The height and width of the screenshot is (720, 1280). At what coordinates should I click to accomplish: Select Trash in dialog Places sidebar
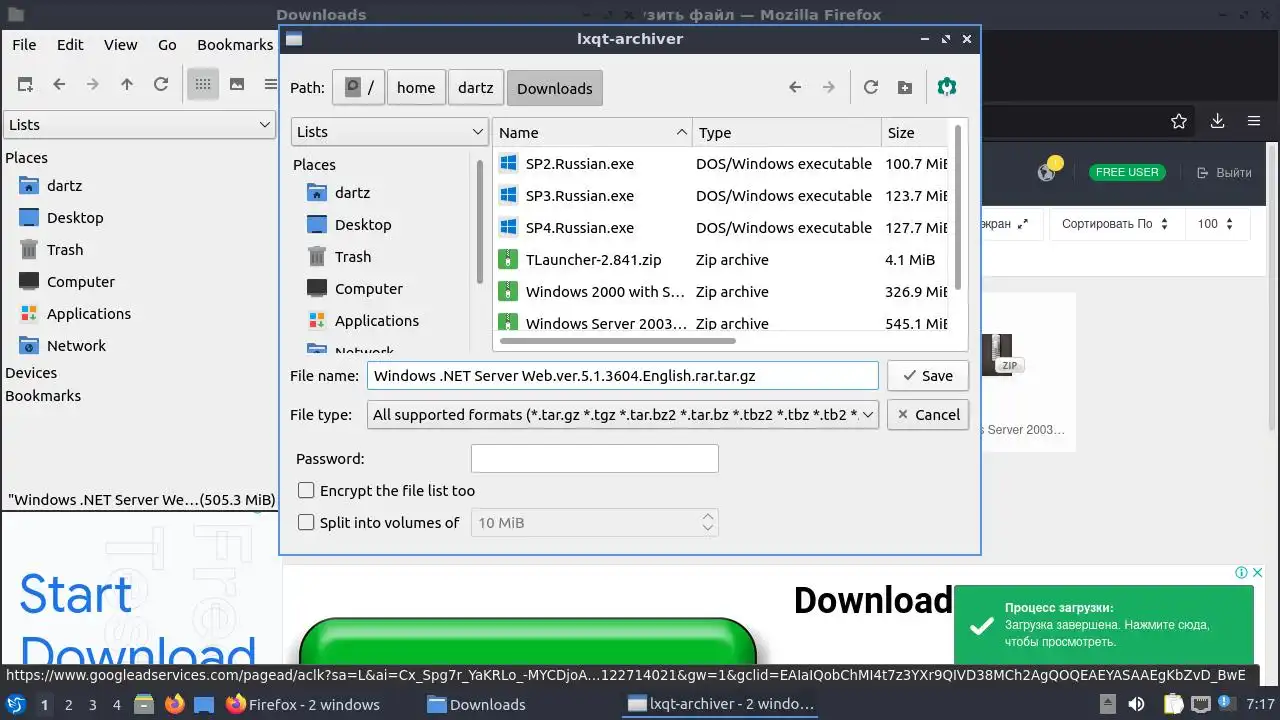click(353, 257)
